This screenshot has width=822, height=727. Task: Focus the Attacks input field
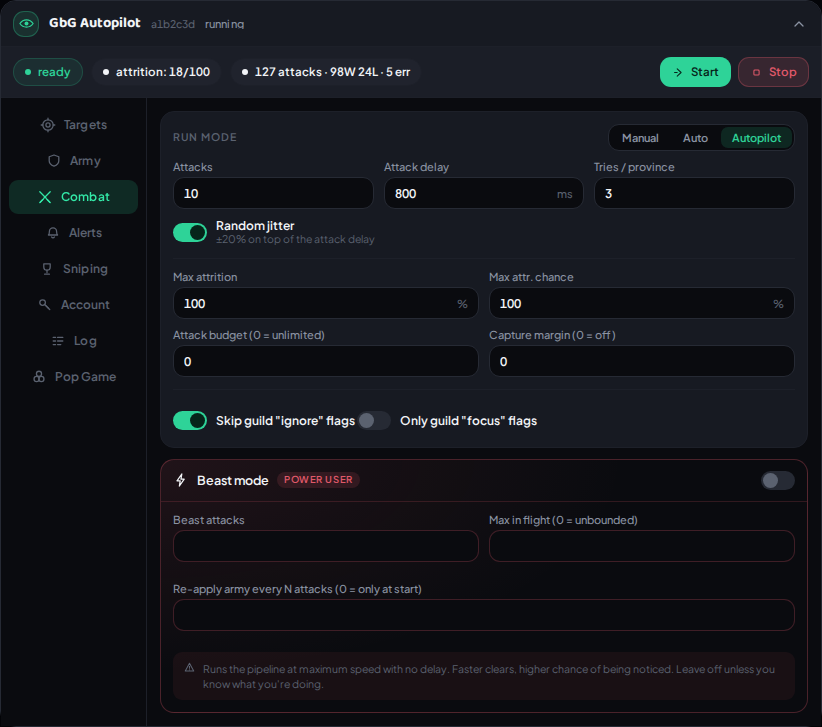pos(273,193)
